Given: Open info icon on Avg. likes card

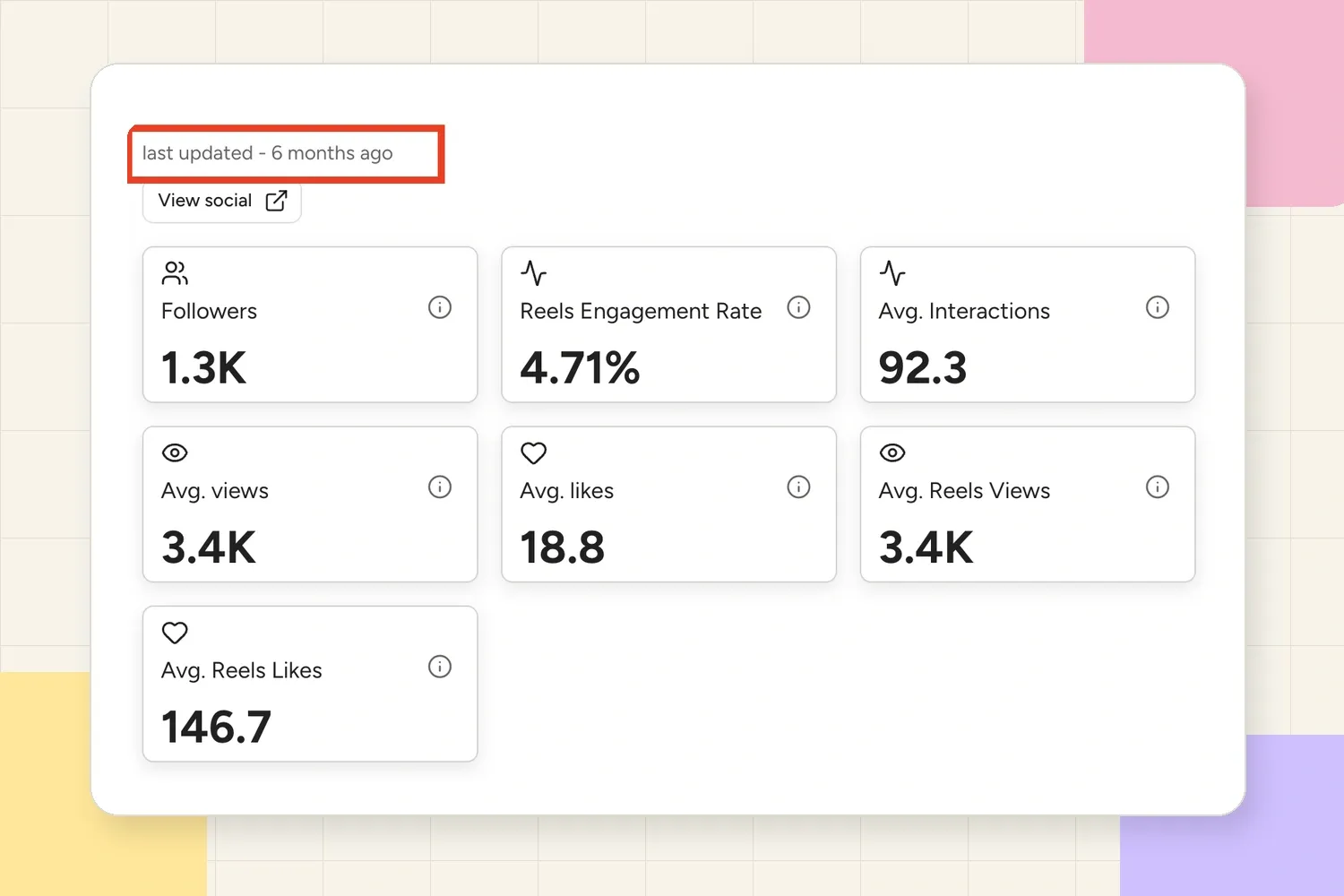Looking at the screenshot, I should point(798,487).
